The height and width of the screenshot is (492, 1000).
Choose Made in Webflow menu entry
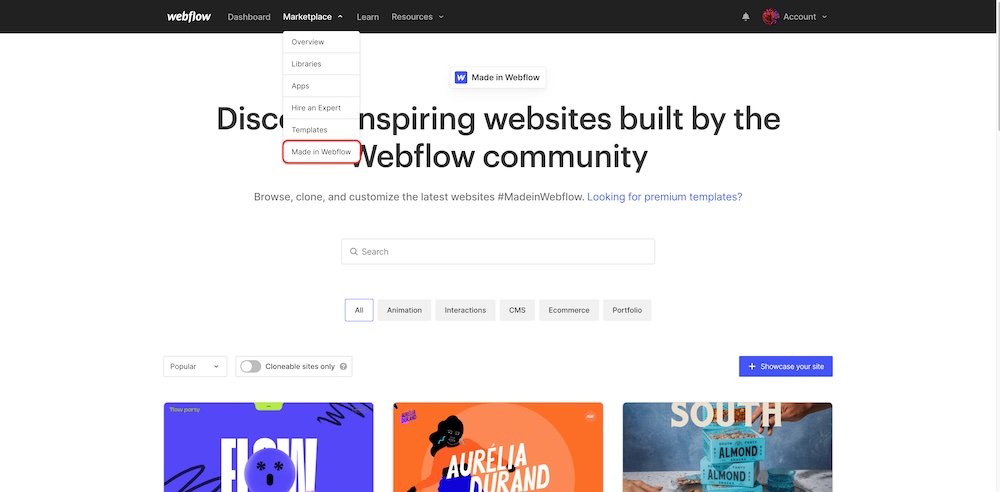click(x=321, y=152)
